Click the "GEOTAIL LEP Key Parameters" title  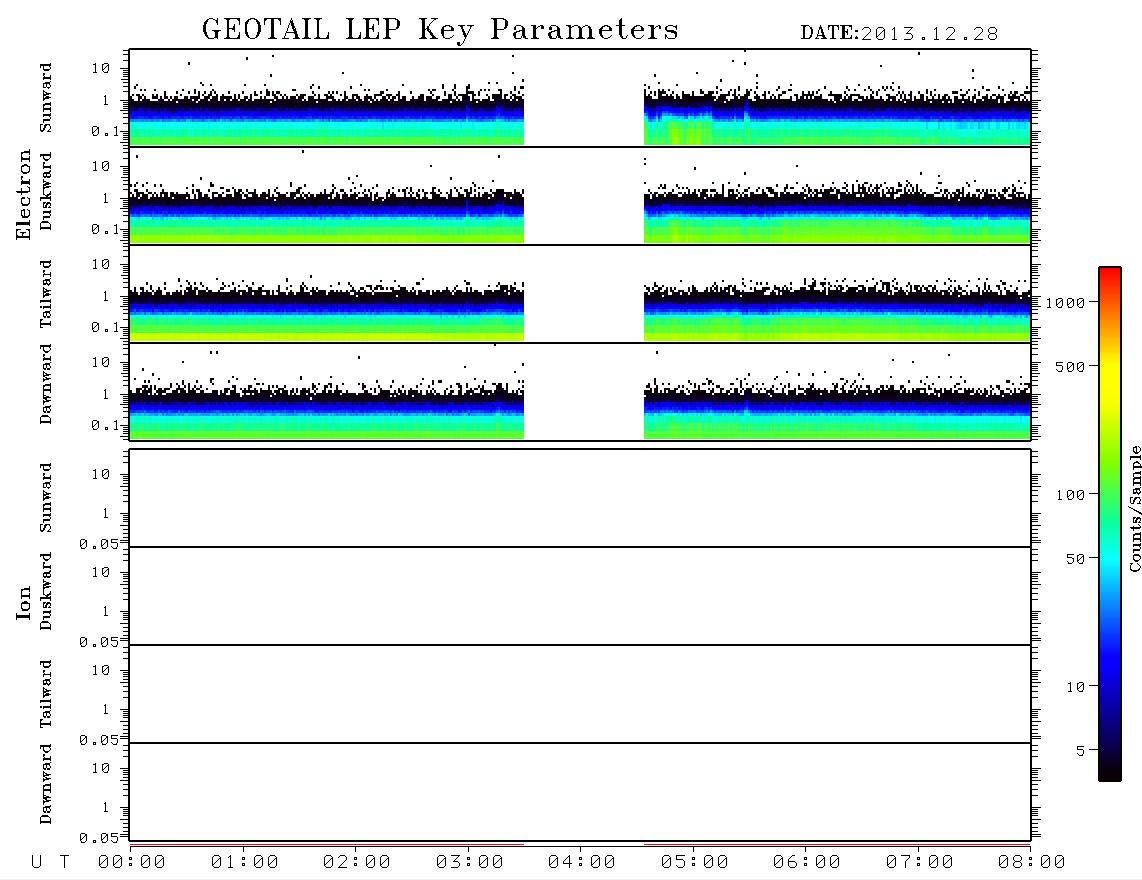pyautogui.click(x=440, y=30)
